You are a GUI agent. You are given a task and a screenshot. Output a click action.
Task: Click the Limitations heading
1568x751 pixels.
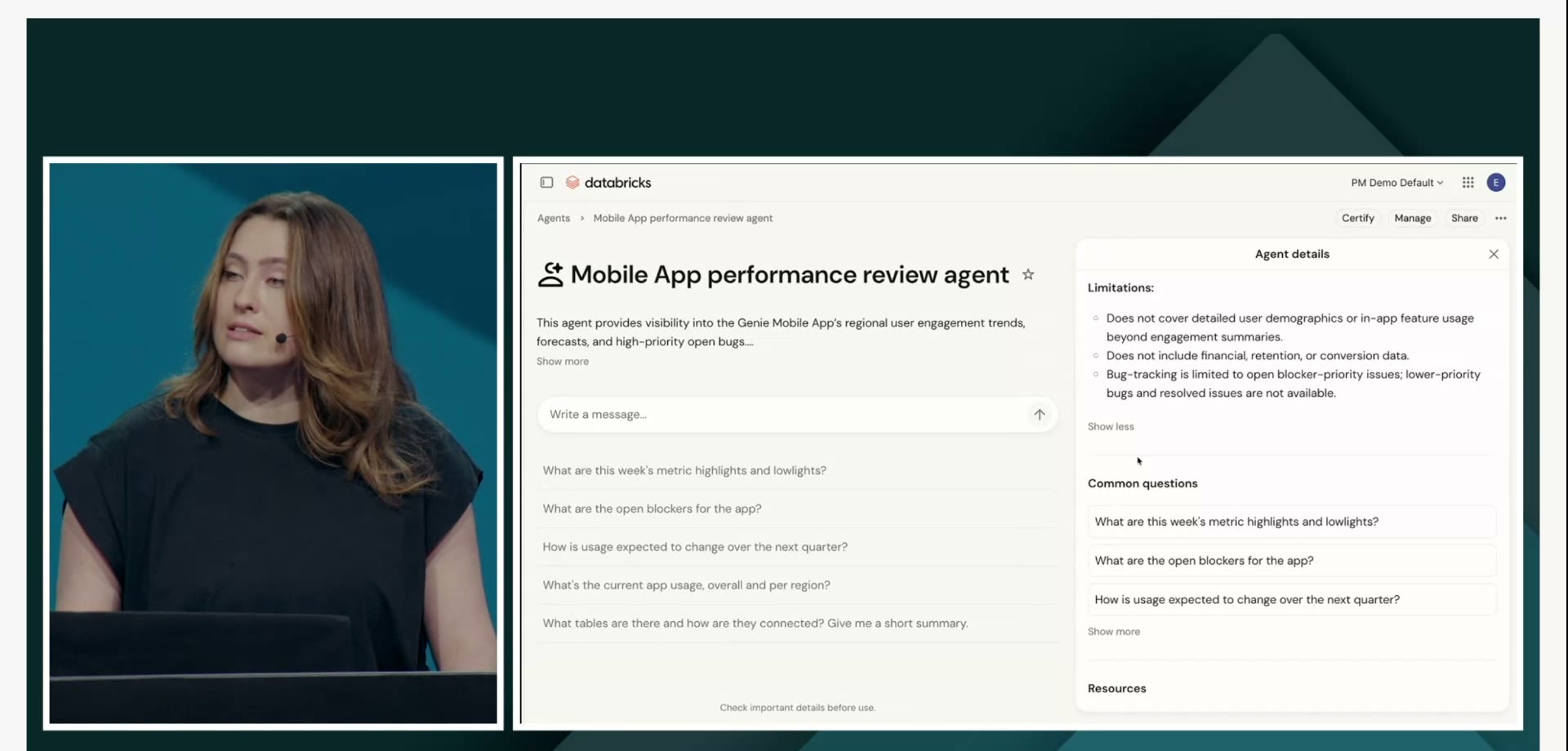(x=1120, y=288)
